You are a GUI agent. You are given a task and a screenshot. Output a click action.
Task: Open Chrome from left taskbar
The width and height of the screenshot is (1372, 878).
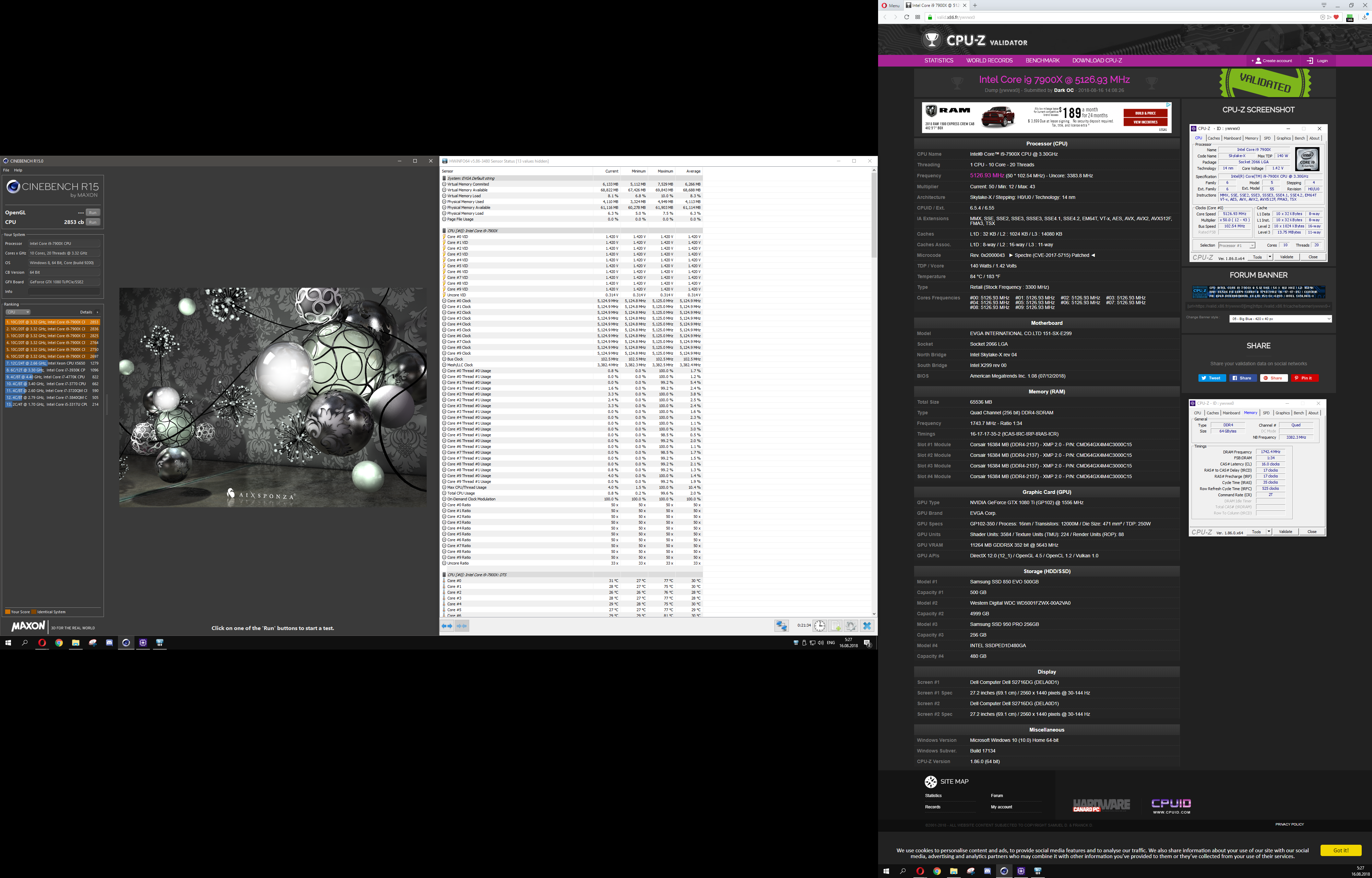coord(59,642)
